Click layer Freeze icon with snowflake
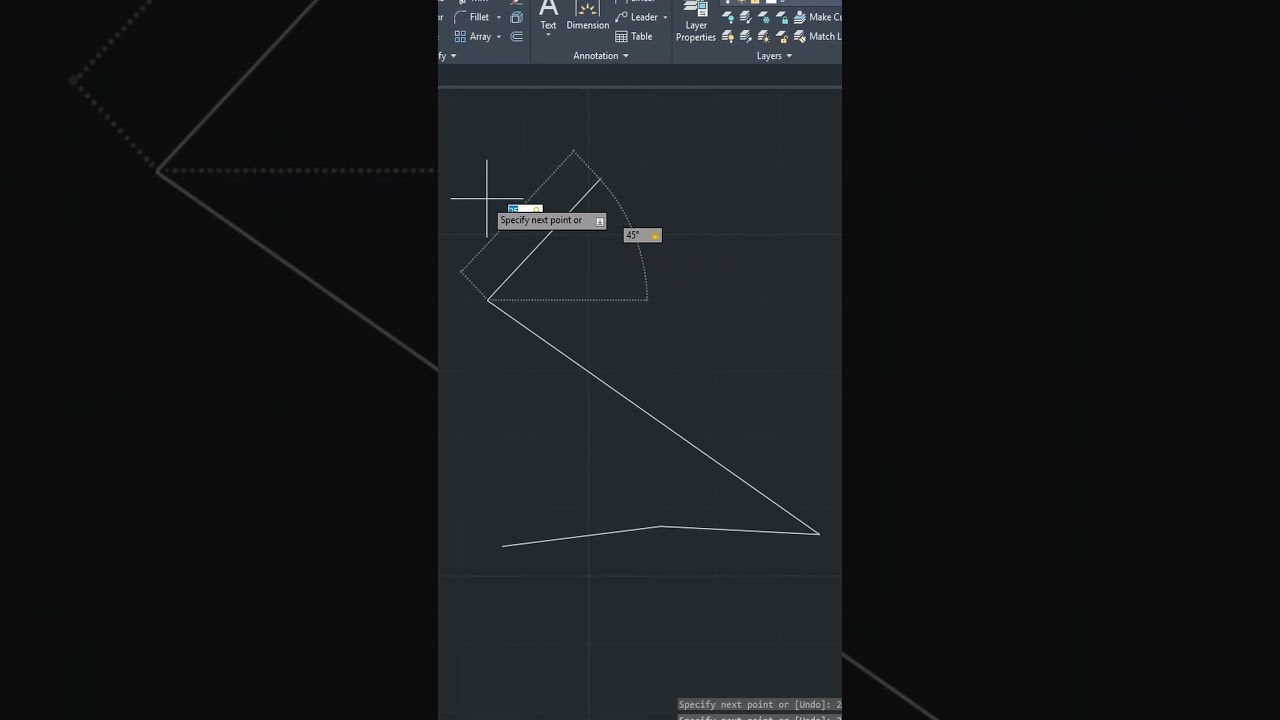 tap(764, 17)
